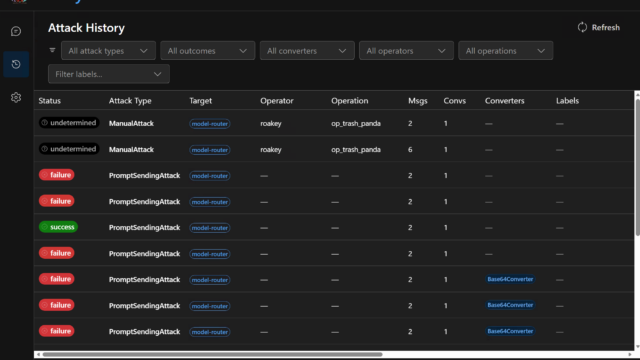The image size is (640, 360).
Task: Click the Attack Type column header
Action: tap(130, 101)
